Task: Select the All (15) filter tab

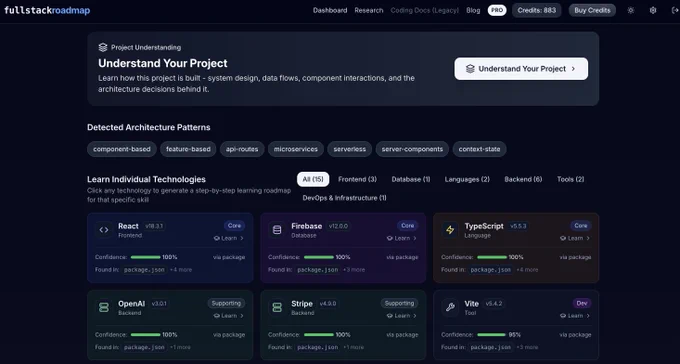Action: tap(313, 179)
